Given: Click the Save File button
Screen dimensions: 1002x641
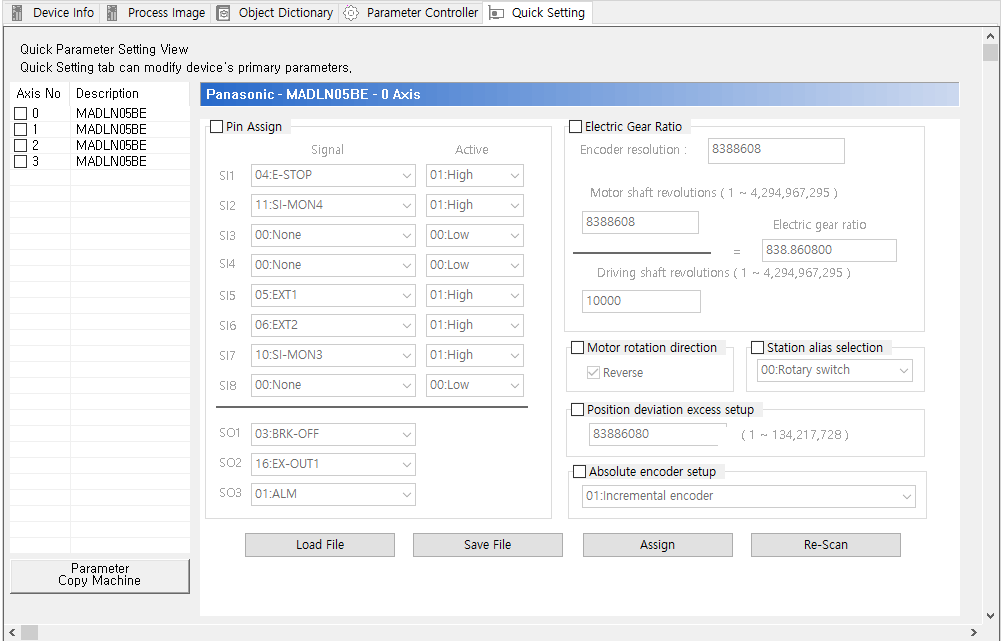Looking at the screenshot, I should pyautogui.click(x=488, y=544).
